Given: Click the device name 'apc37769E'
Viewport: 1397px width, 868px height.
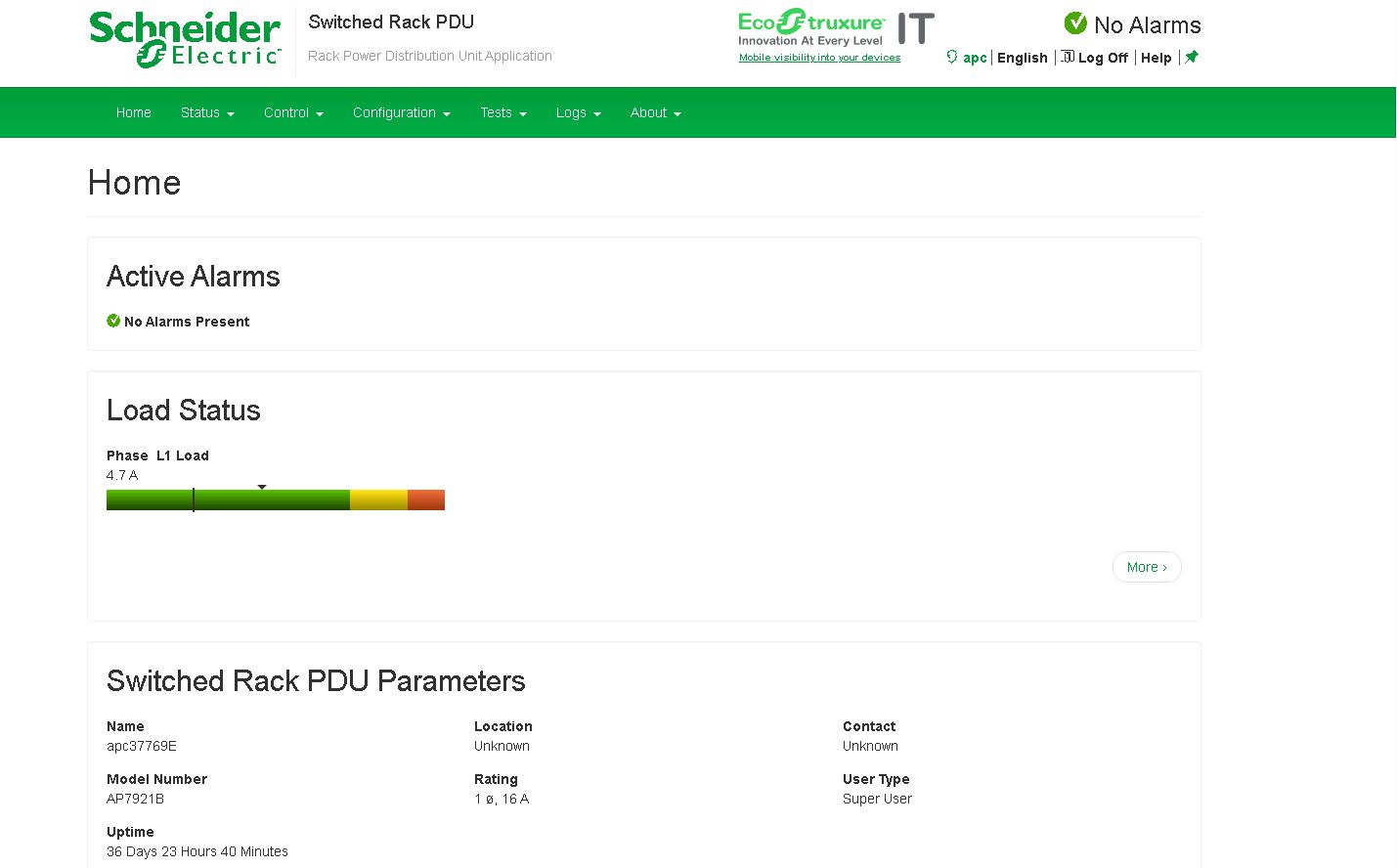Looking at the screenshot, I should [142, 746].
